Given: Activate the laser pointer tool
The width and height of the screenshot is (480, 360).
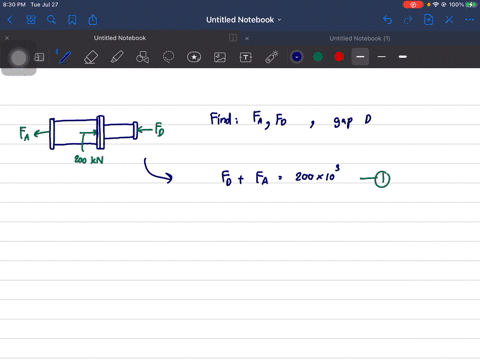Looking at the screenshot, I should (x=272, y=57).
